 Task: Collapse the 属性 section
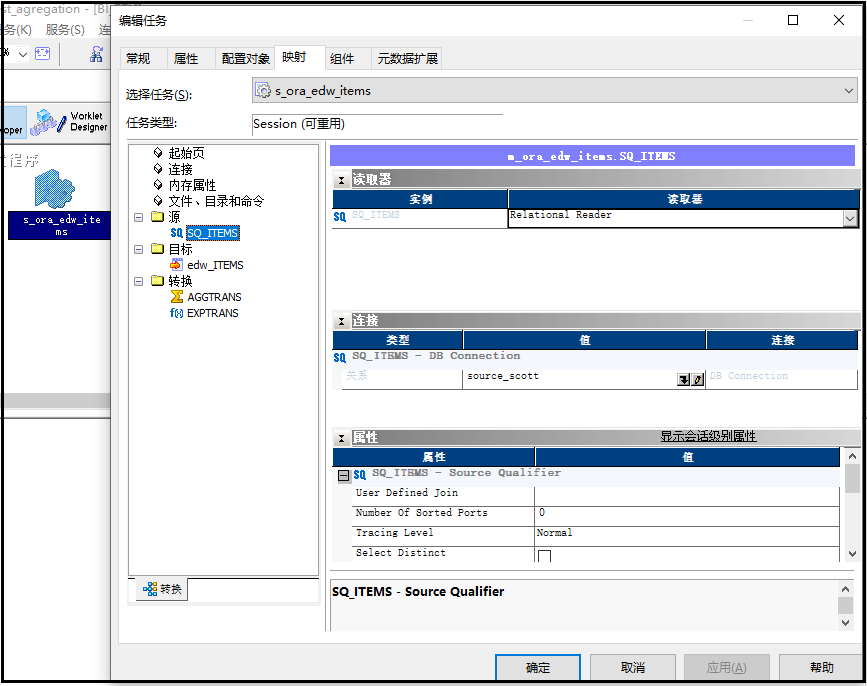coord(342,438)
